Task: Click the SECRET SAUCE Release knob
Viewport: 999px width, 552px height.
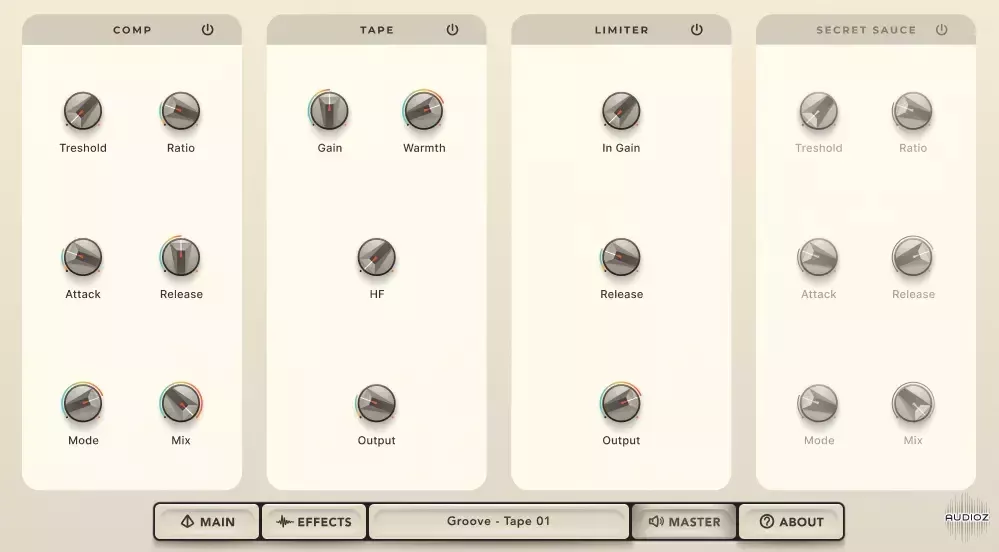Action: (912, 257)
